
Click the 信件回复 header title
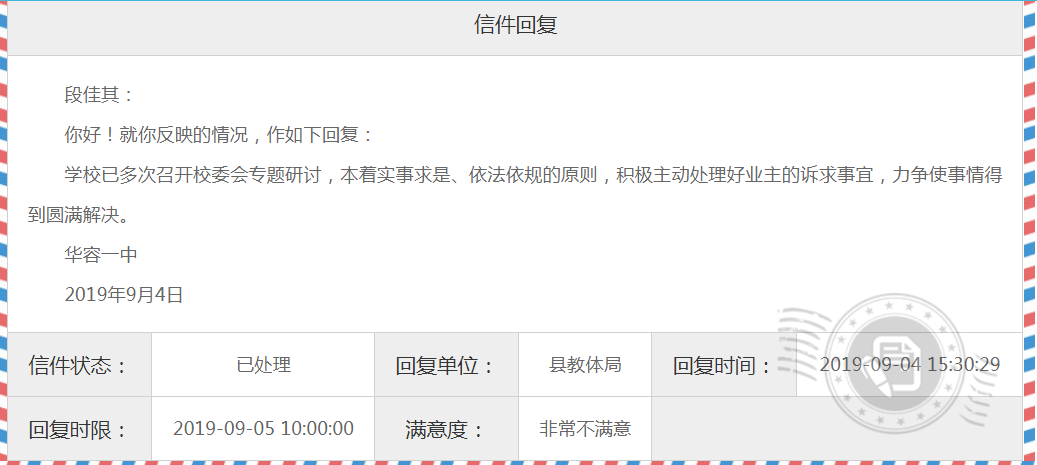point(515,25)
